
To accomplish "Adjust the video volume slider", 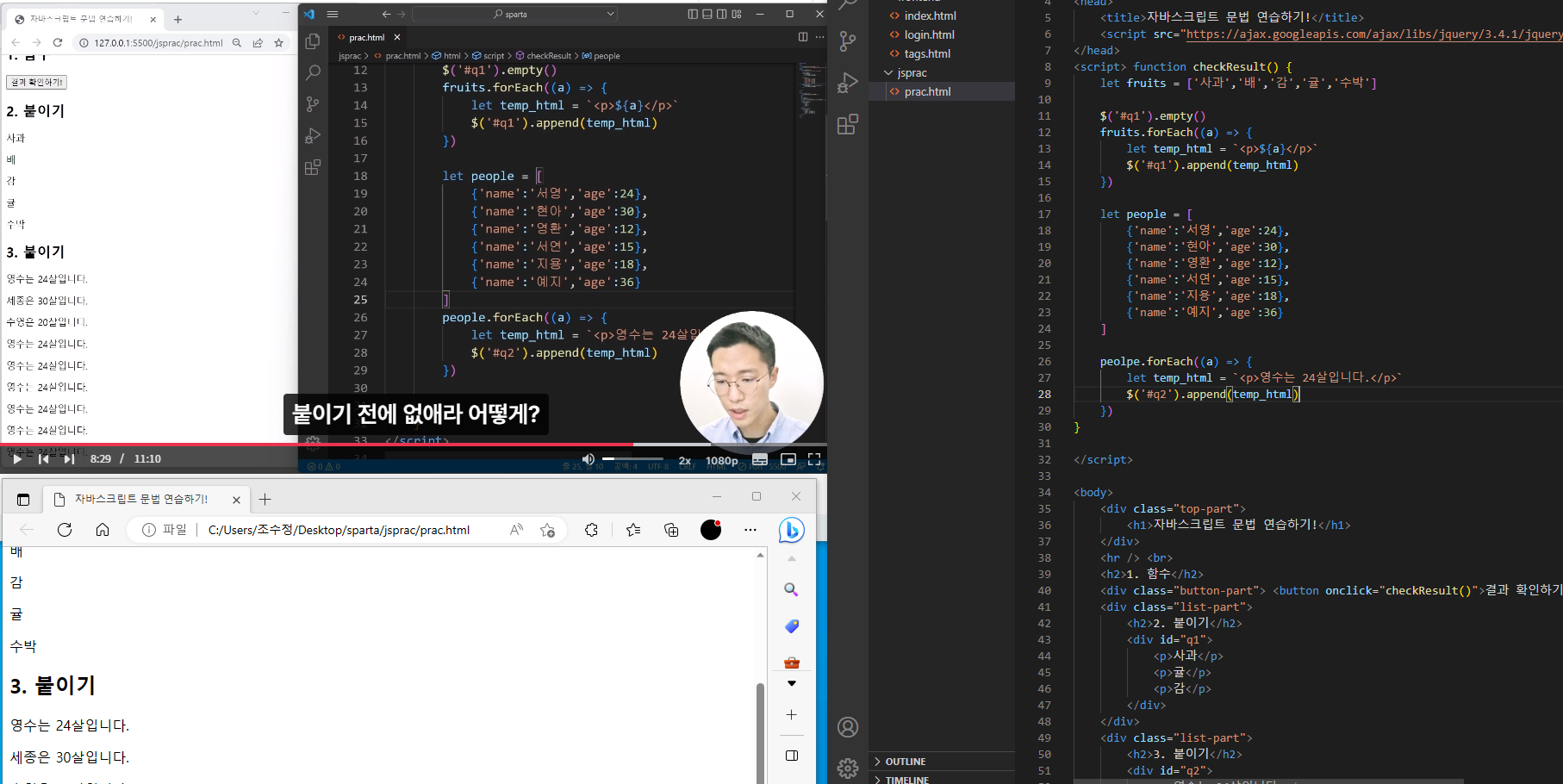I will [x=633, y=459].
